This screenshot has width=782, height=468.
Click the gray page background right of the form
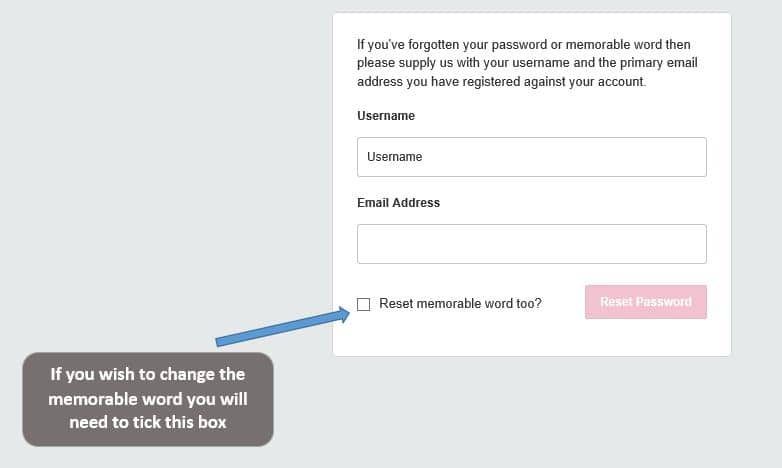click(757, 200)
